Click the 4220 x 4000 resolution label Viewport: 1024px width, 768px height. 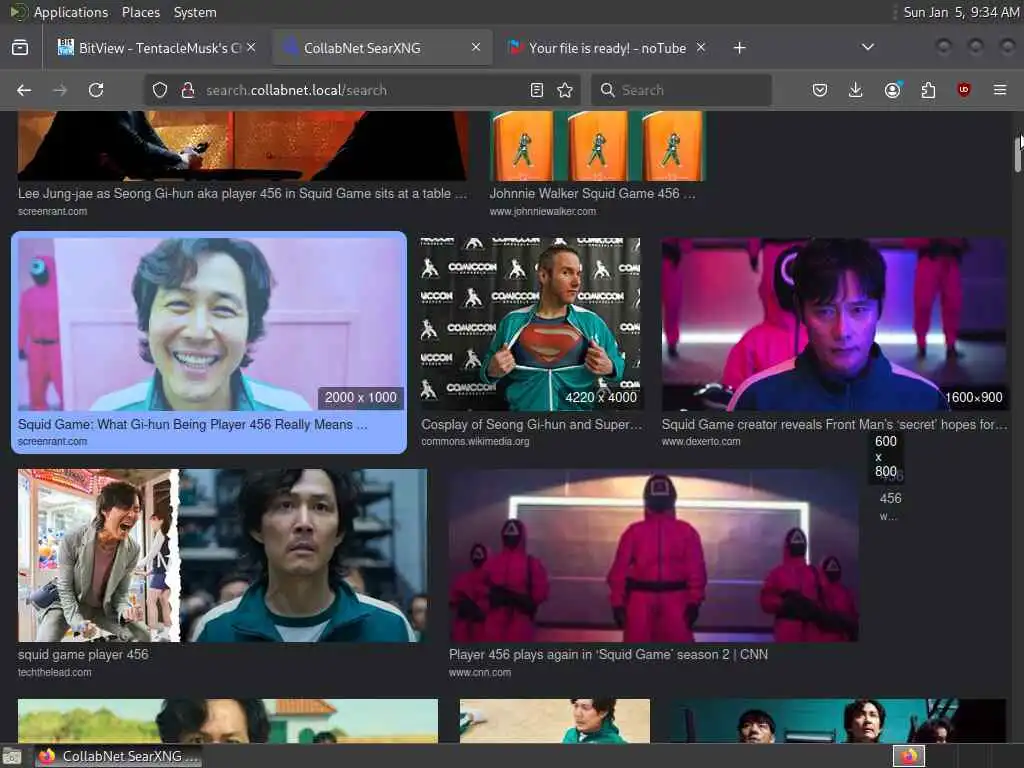601,397
